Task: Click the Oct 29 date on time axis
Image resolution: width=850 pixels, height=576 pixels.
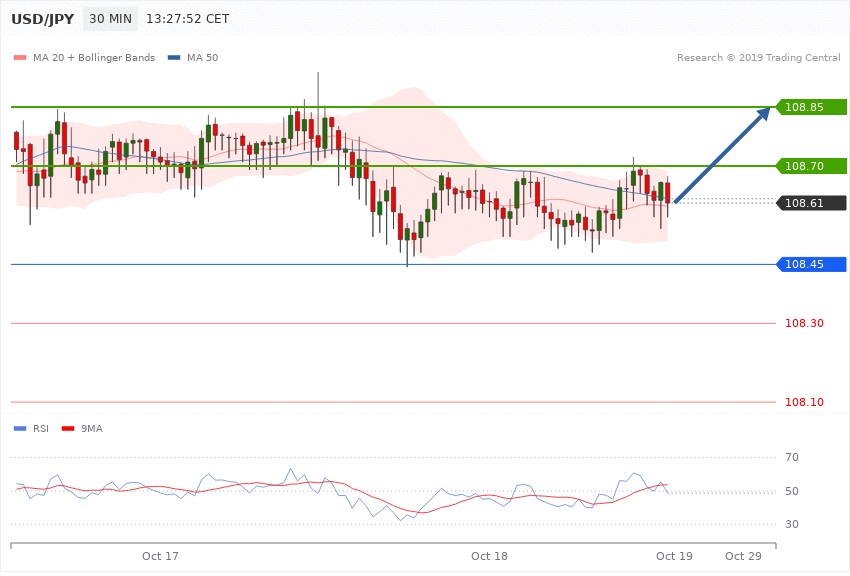Action: click(743, 555)
